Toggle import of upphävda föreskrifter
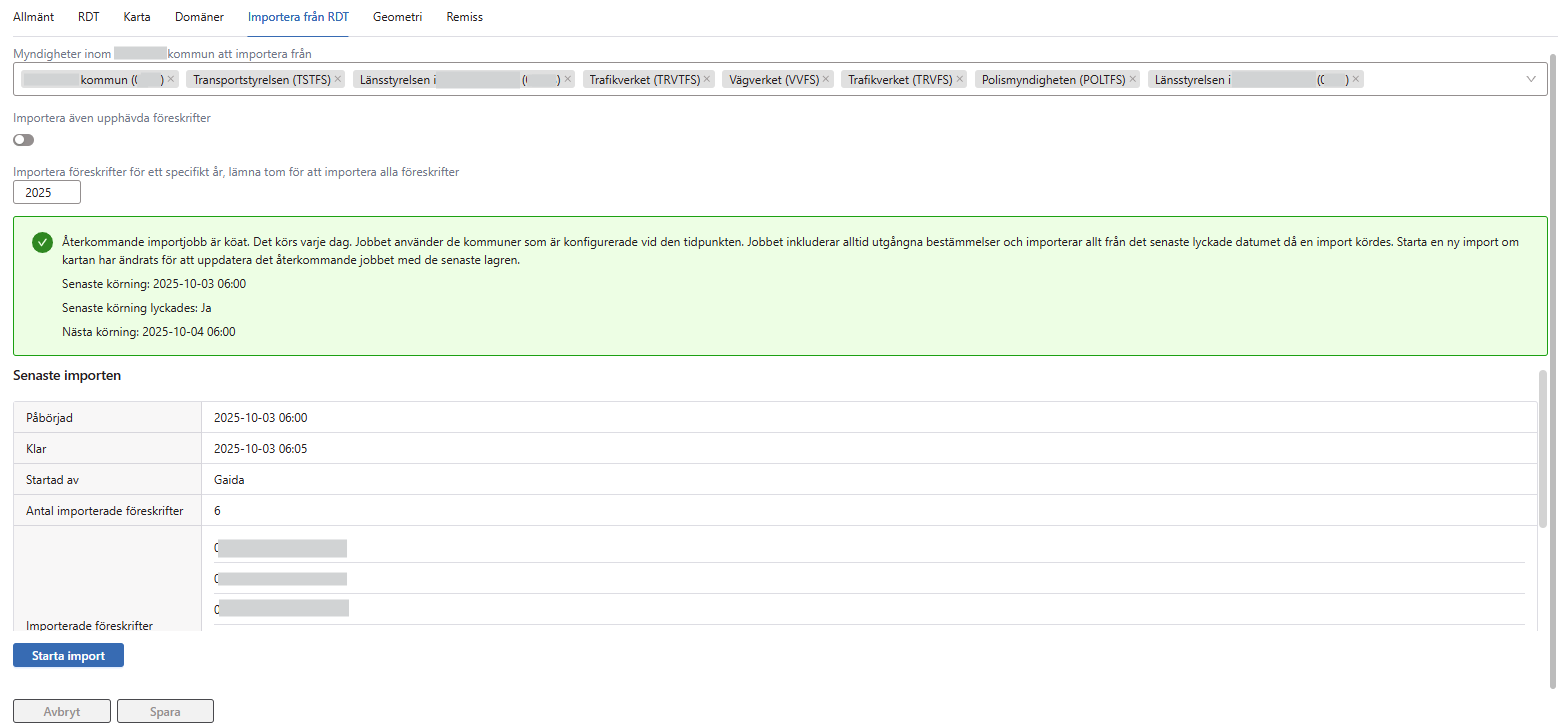Viewport: 1560px width, 727px height. point(23,140)
